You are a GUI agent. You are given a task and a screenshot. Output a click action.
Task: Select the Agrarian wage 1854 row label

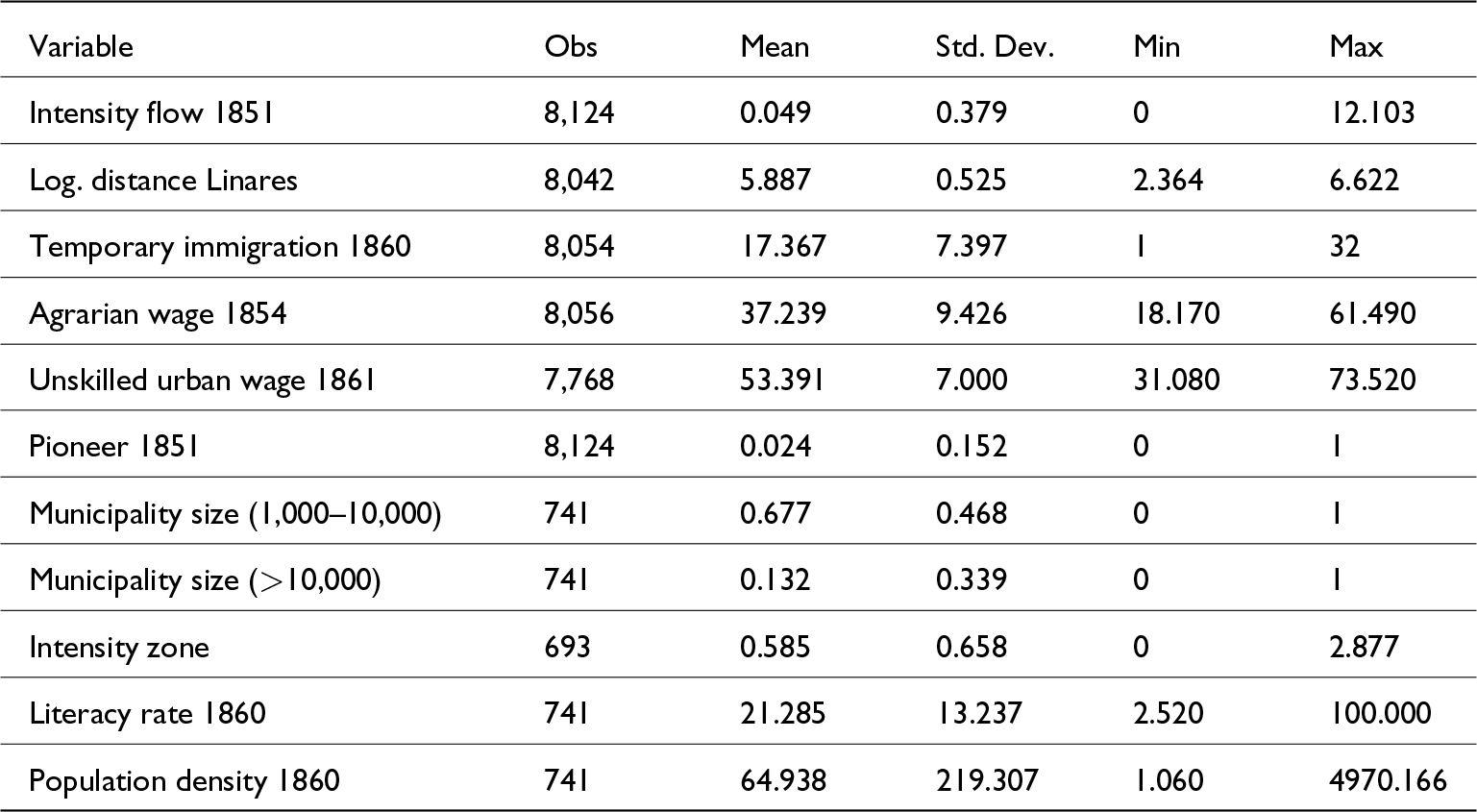[158, 313]
